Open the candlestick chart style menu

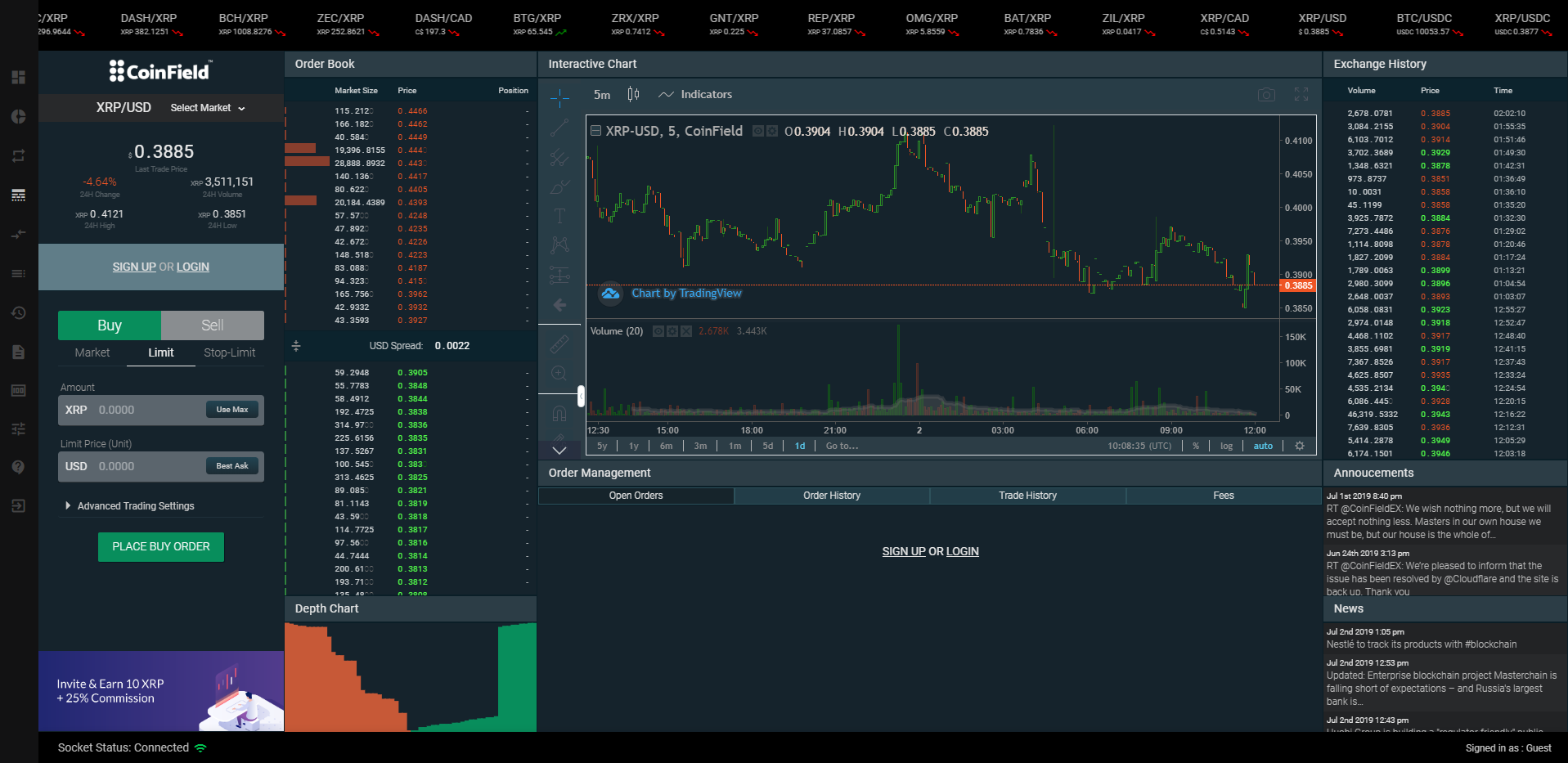coord(633,95)
